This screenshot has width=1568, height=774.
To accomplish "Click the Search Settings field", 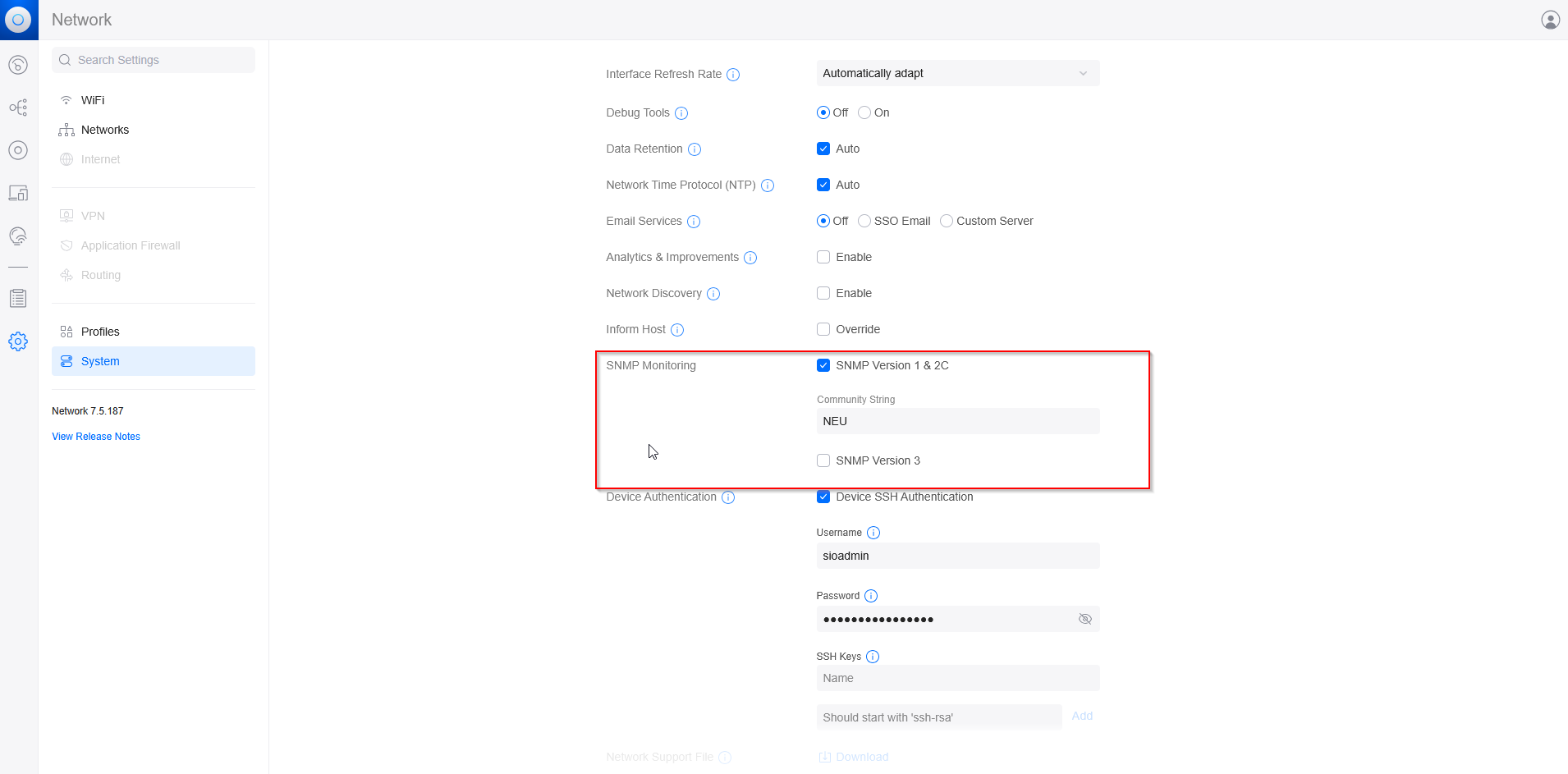I will click(x=154, y=60).
